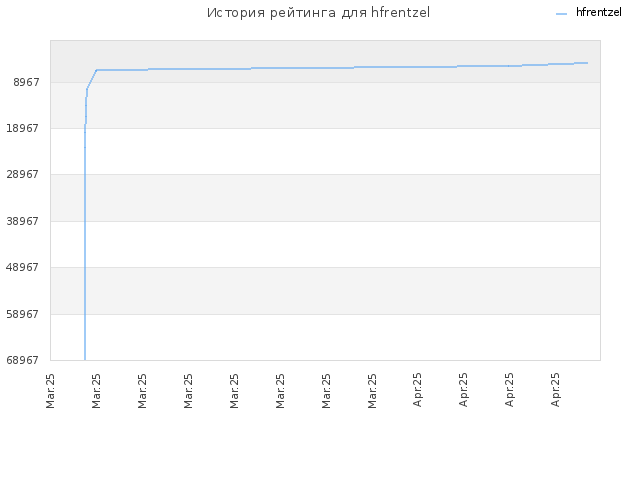Image resolution: width=640 pixels, height=480 pixels.
Task: Click the final data point of the line
Action: pyautogui.click(x=587, y=63)
